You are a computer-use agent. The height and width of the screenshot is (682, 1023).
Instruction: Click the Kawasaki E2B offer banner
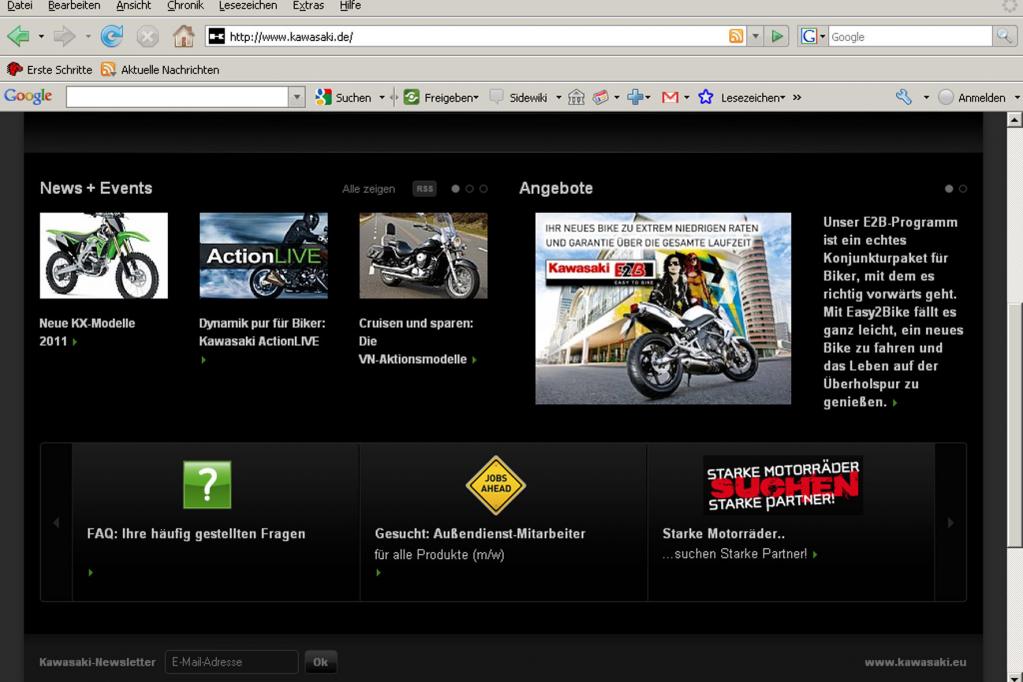[x=663, y=308]
